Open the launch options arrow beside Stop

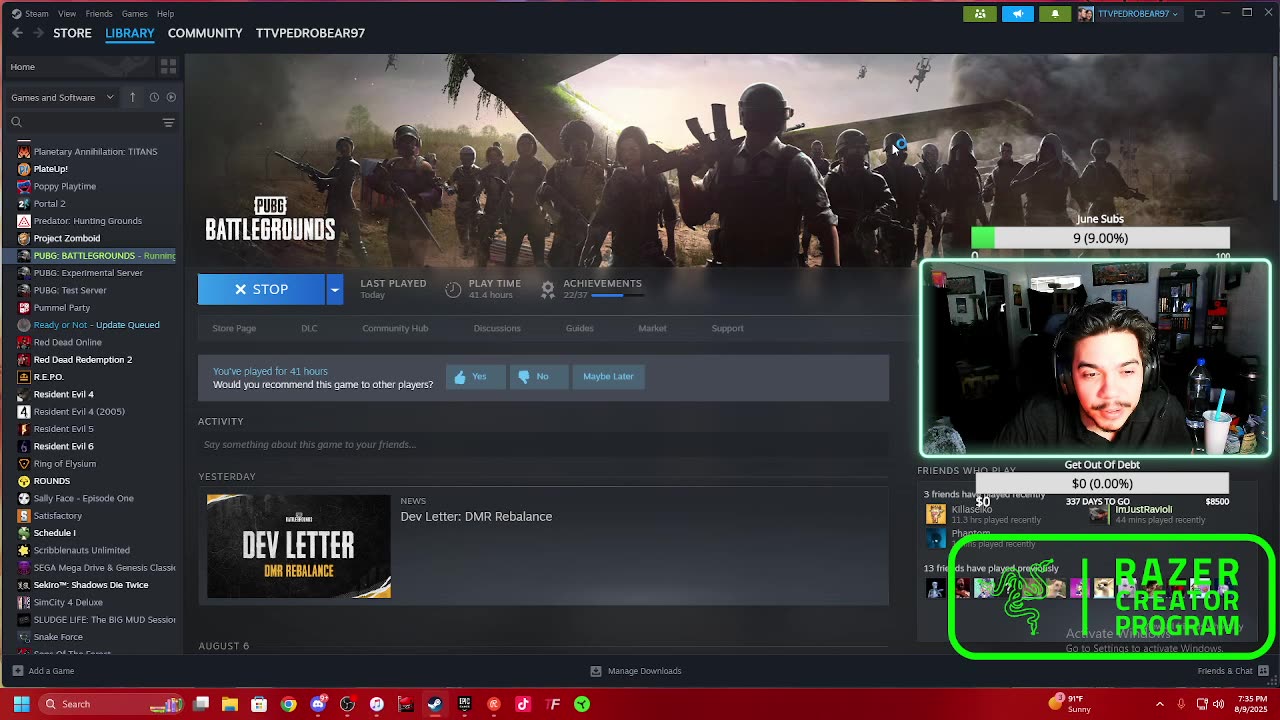pyautogui.click(x=334, y=289)
